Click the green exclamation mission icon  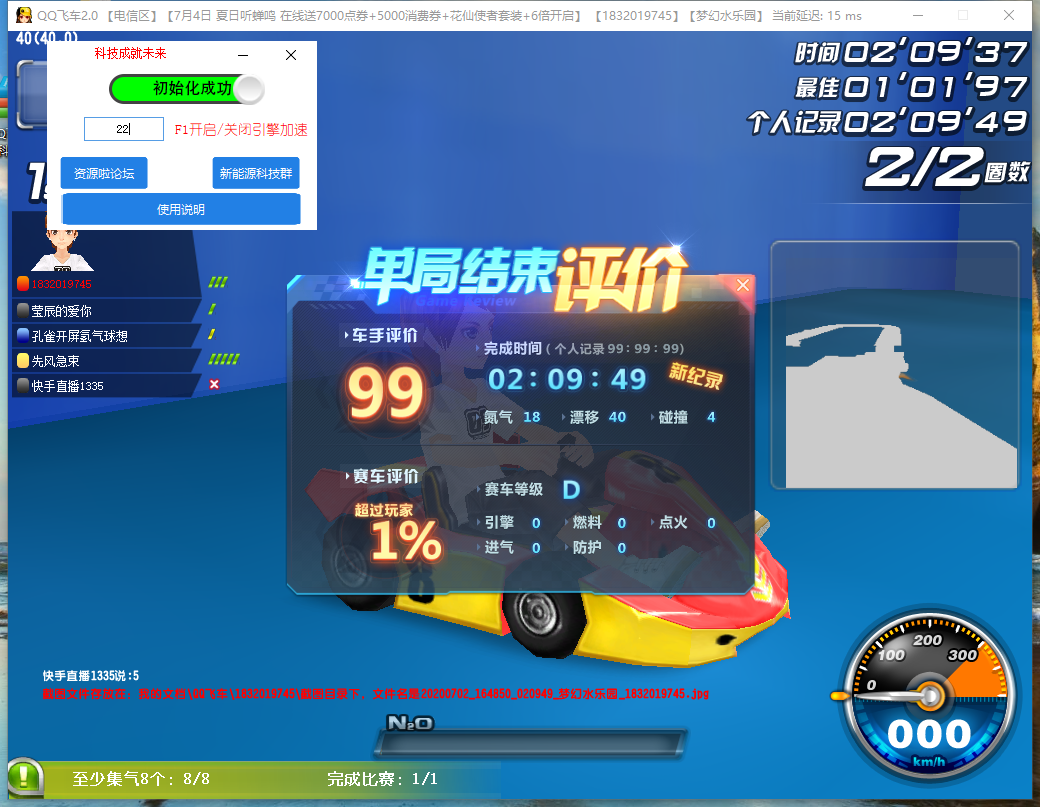[x=25, y=777]
